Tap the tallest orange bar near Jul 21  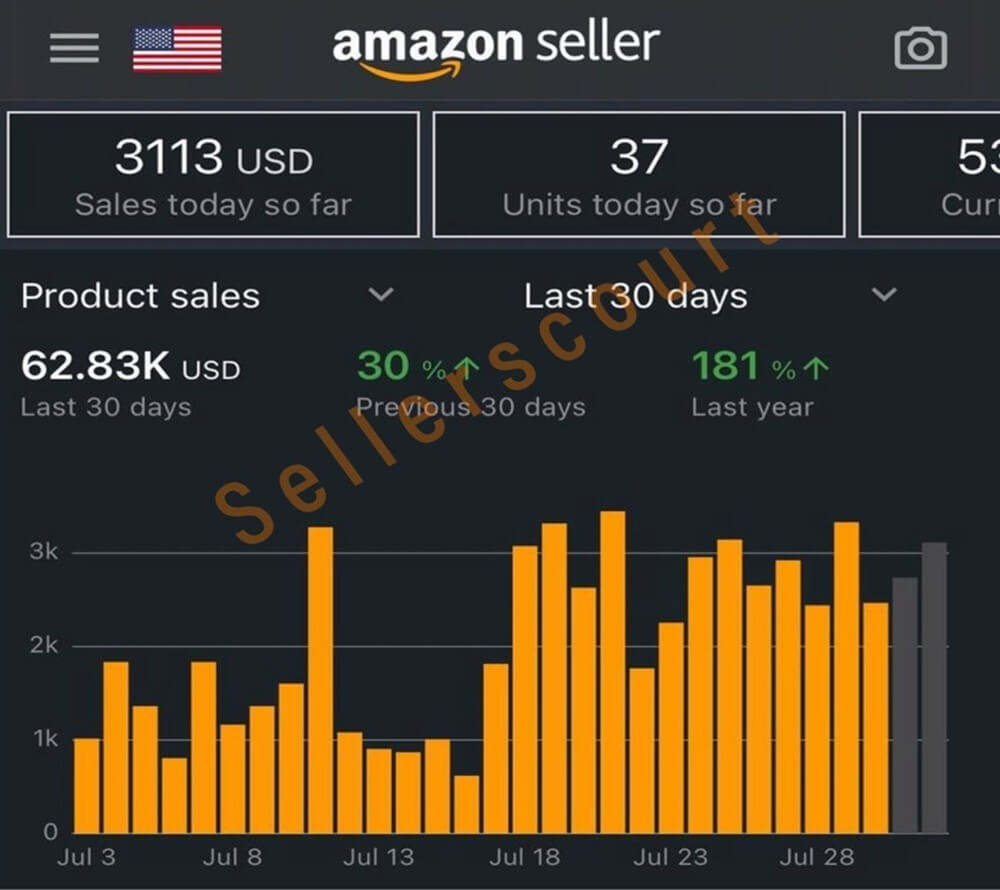612,670
